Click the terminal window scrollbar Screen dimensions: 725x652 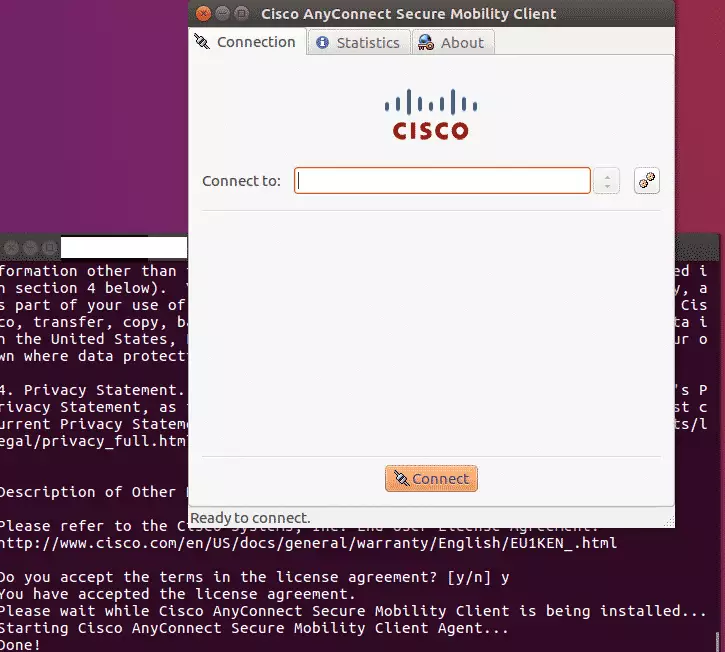click(717, 641)
